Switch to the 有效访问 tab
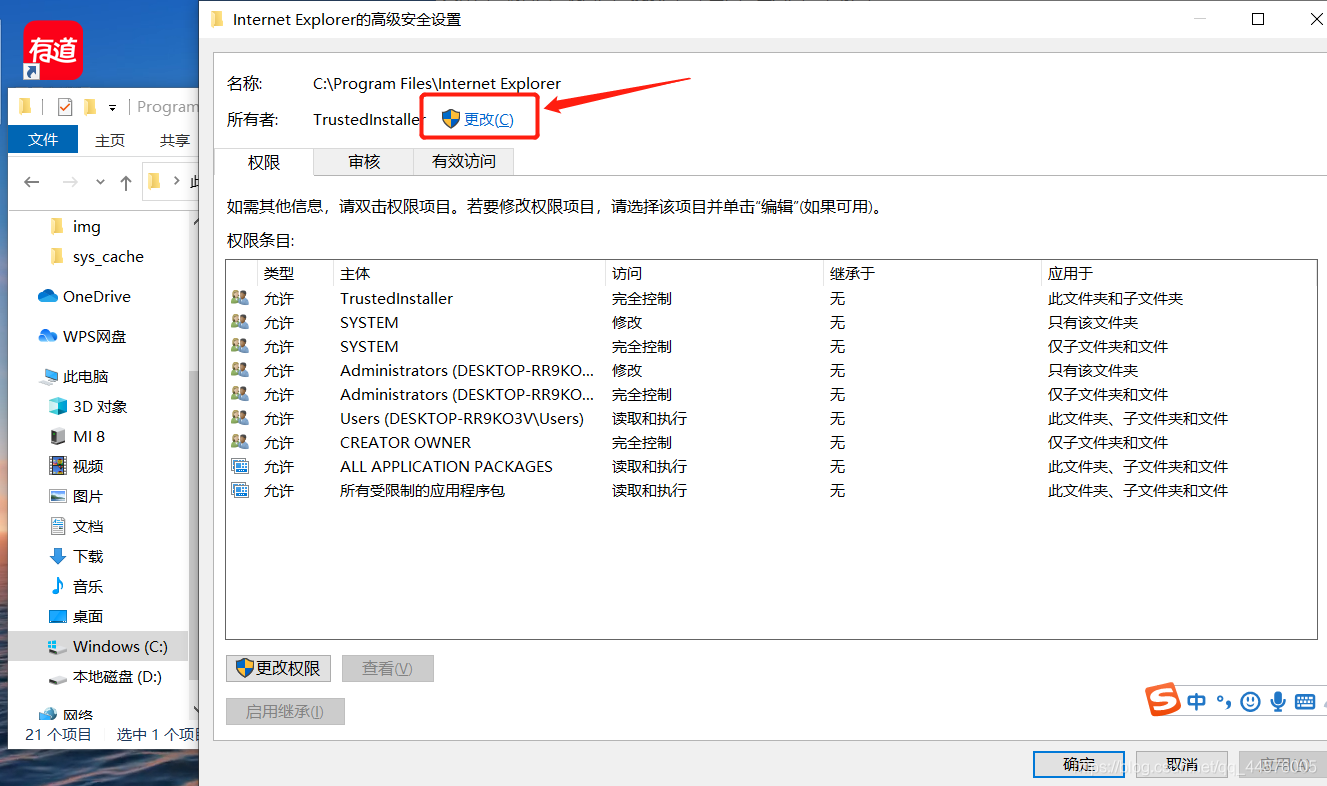The width and height of the screenshot is (1327, 786). click(463, 161)
